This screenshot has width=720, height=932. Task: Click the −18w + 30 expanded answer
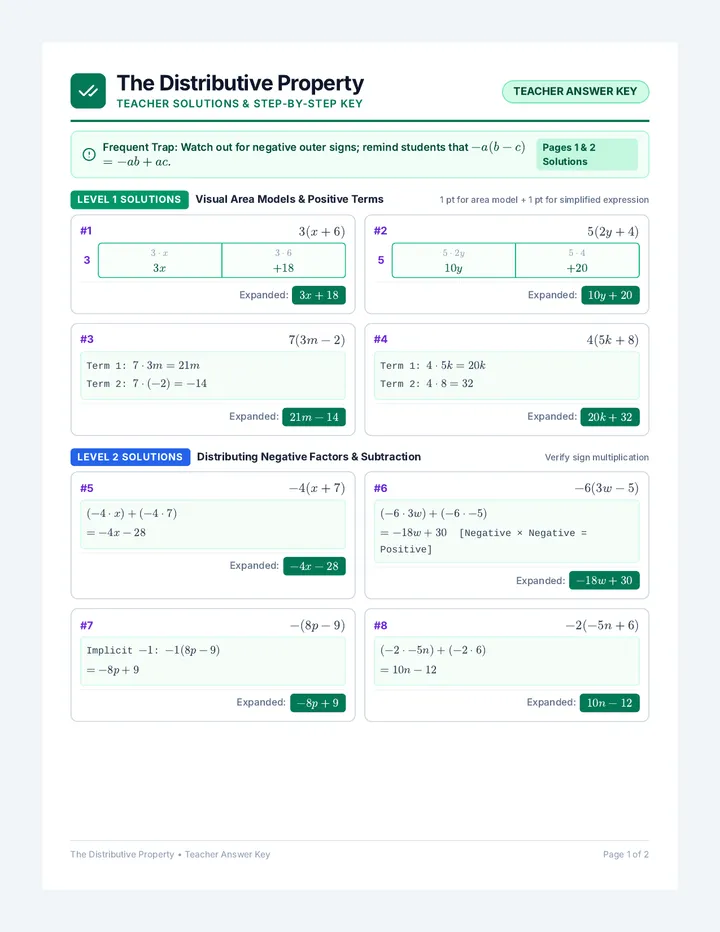(604, 581)
